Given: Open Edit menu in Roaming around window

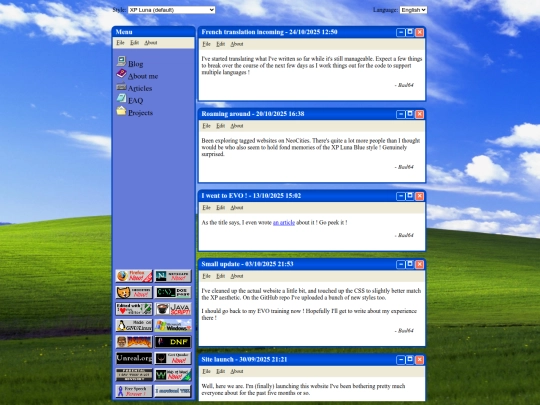Looking at the screenshot, I should (220, 126).
